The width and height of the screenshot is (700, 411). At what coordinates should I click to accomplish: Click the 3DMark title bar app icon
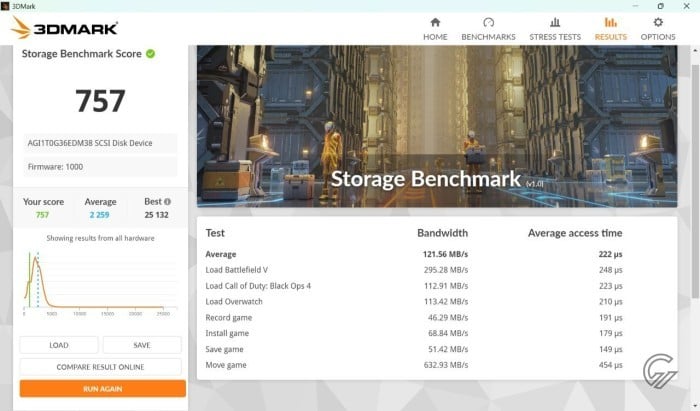click(5, 6)
